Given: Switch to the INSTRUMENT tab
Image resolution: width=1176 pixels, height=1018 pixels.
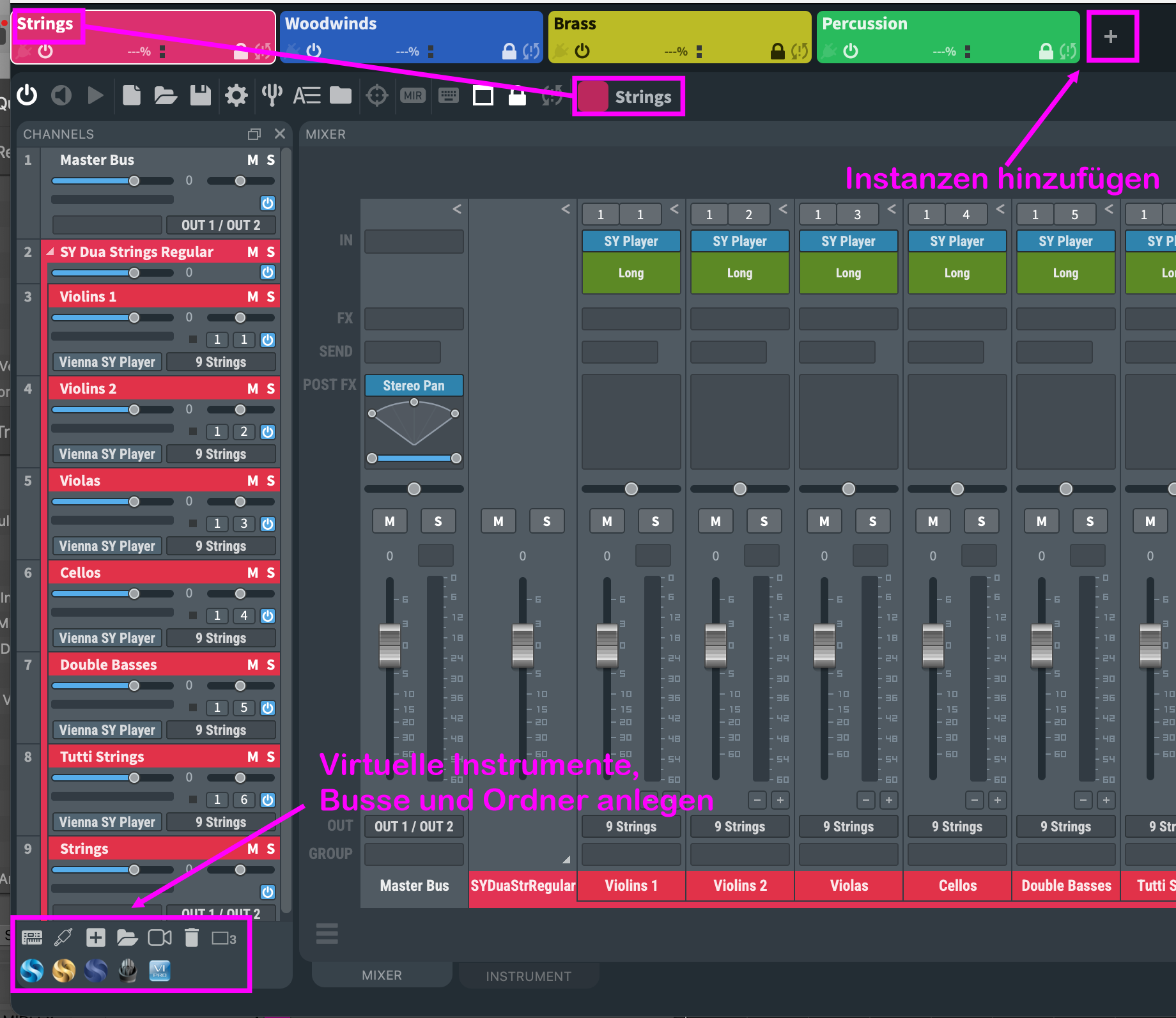Looking at the screenshot, I should [528, 976].
